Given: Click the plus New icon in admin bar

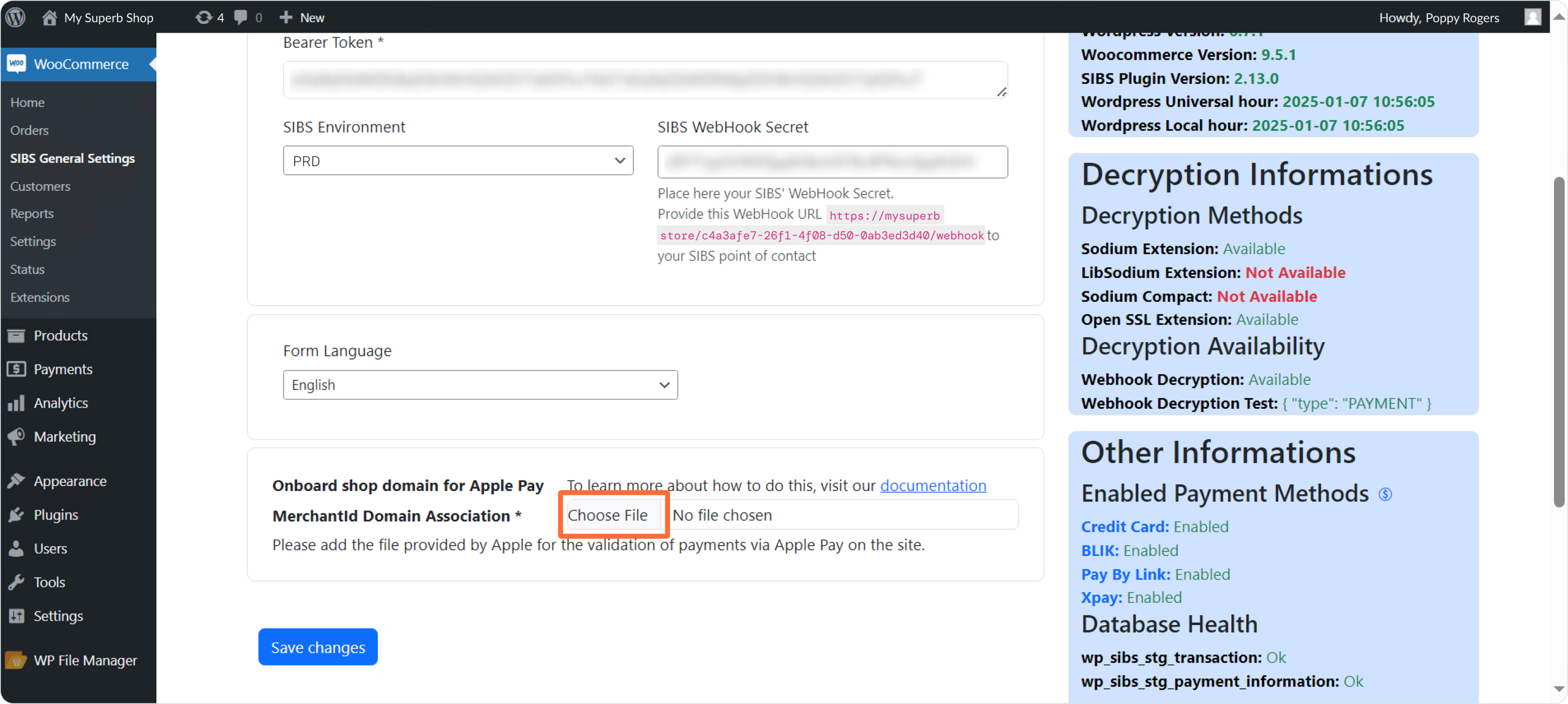Looking at the screenshot, I should [285, 17].
